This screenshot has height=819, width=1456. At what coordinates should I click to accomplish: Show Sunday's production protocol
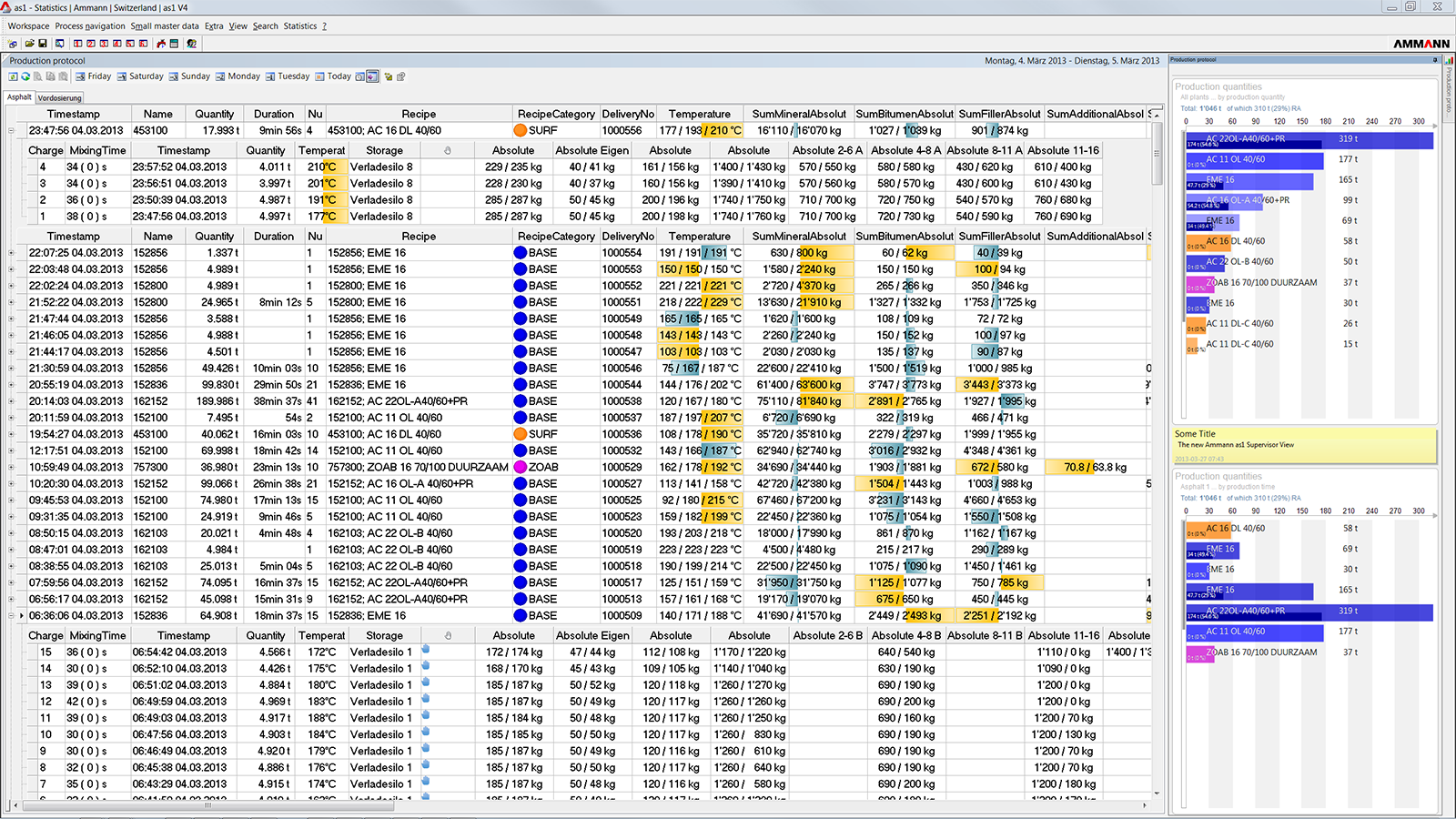click(189, 76)
